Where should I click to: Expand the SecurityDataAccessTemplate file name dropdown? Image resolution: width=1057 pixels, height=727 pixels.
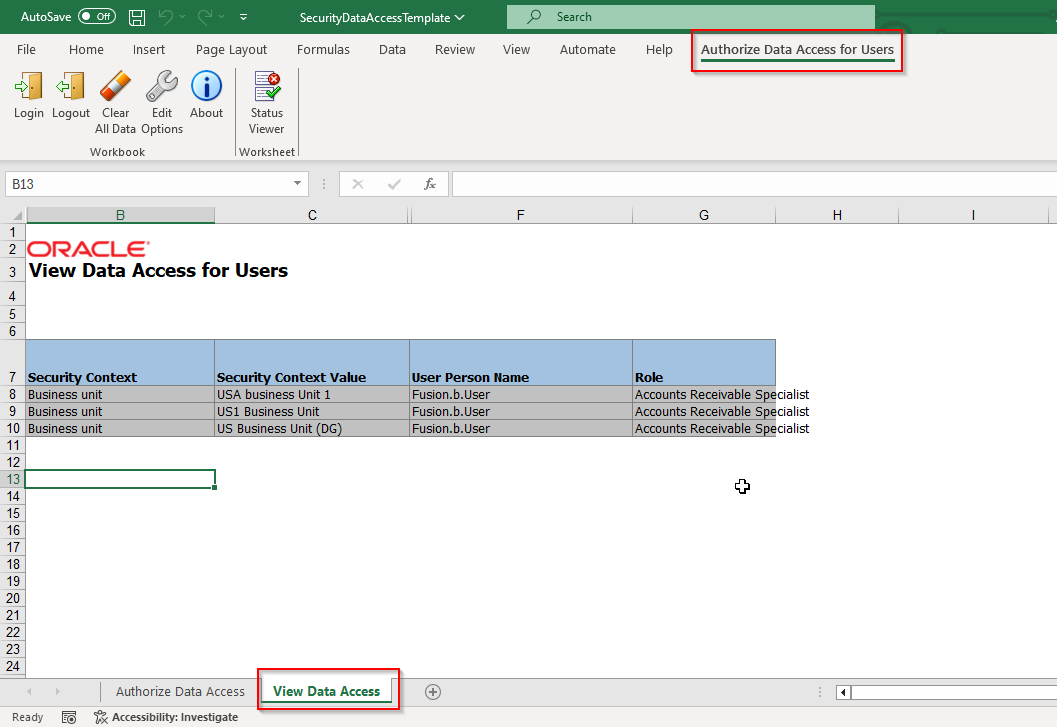460,18
